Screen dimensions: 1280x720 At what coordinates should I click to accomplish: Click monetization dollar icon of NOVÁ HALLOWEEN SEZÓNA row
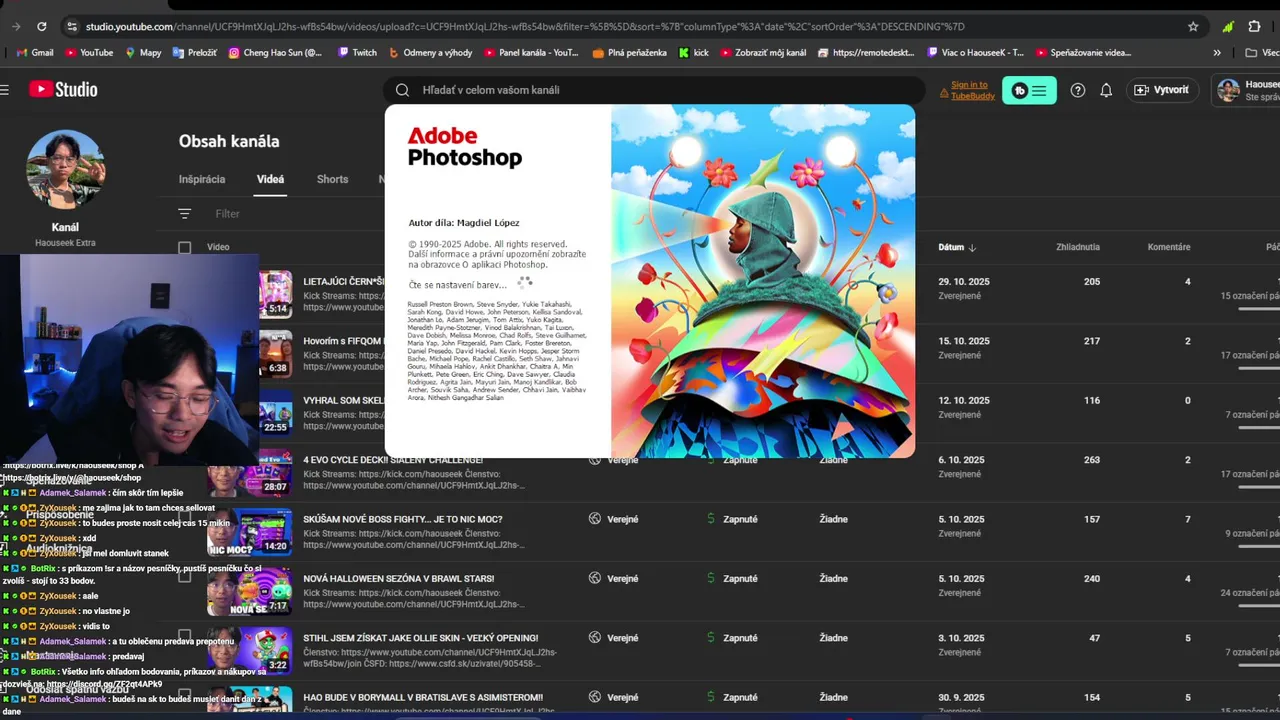point(711,578)
